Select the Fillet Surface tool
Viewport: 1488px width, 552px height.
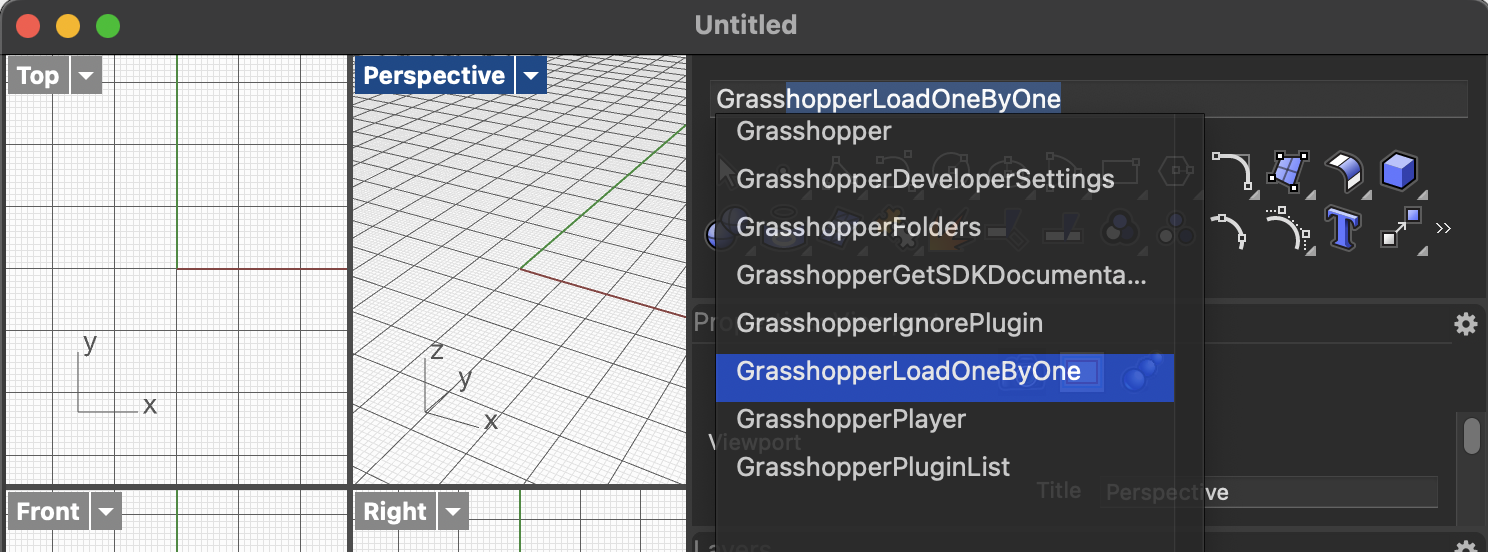(x=1344, y=171)
